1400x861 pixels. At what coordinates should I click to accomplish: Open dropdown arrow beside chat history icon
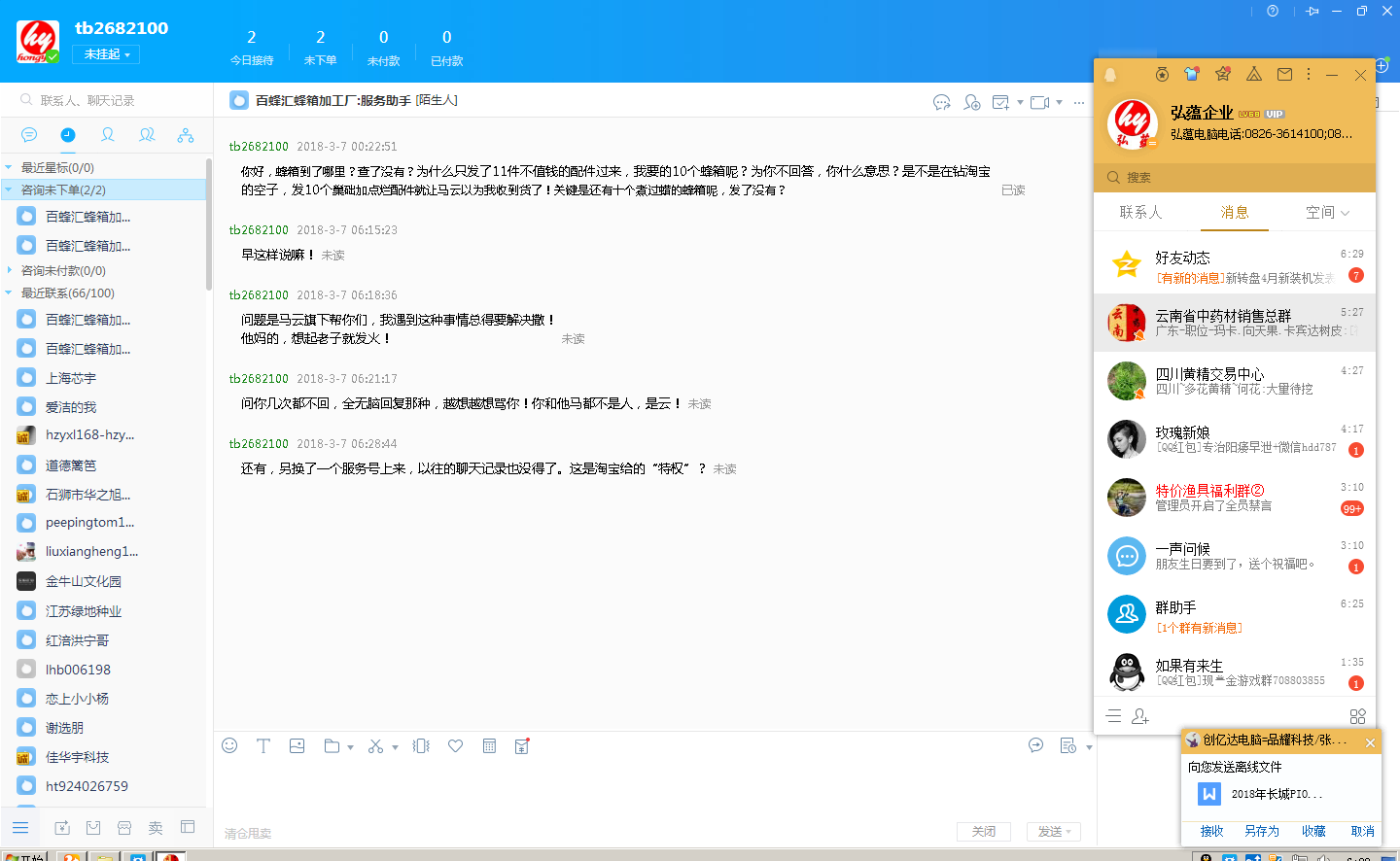pos(1089,747)
